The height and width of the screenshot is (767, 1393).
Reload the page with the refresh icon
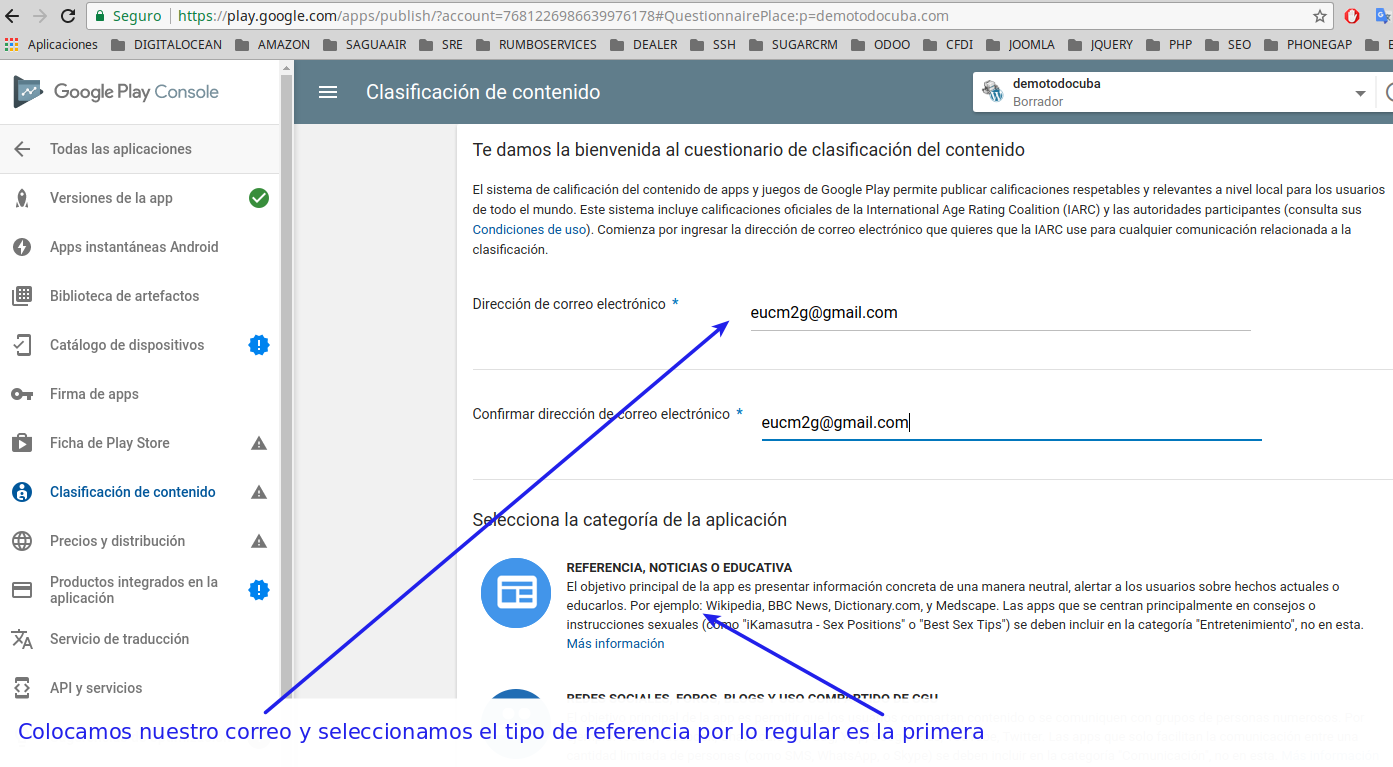[68, 16]
